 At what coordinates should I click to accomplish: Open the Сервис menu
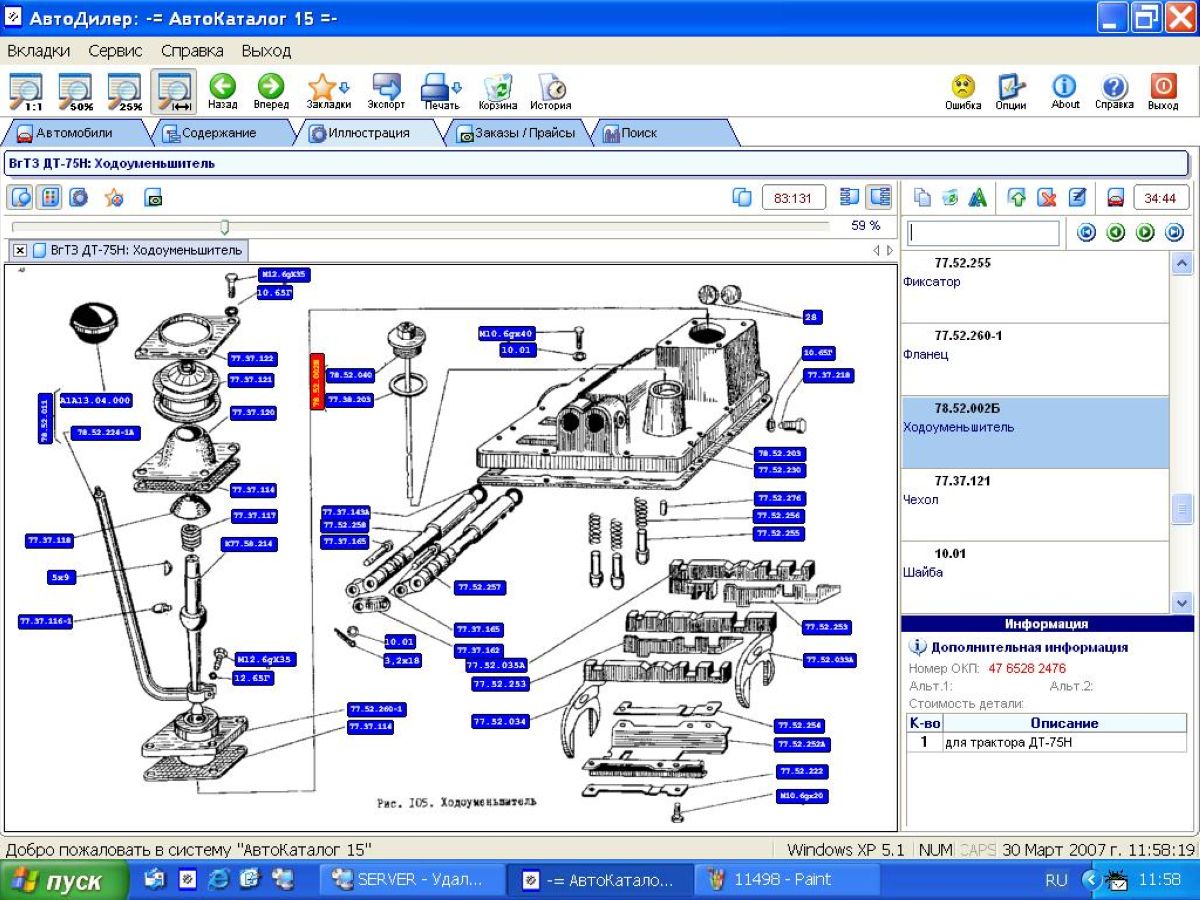tap(115, 50)
